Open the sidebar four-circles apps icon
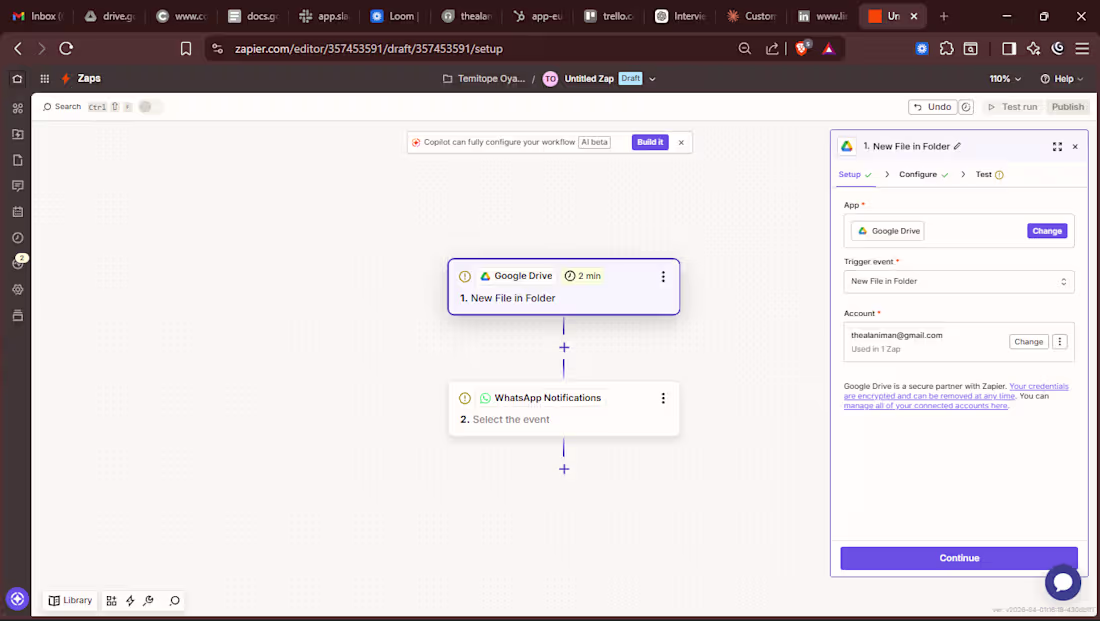This screenshot has width=1100, height=621. click(x=18, y=108)
